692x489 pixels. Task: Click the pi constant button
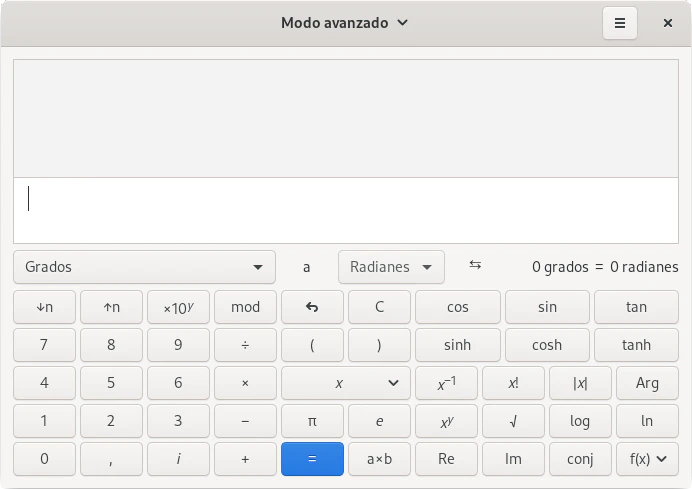[x=312, y=421]
